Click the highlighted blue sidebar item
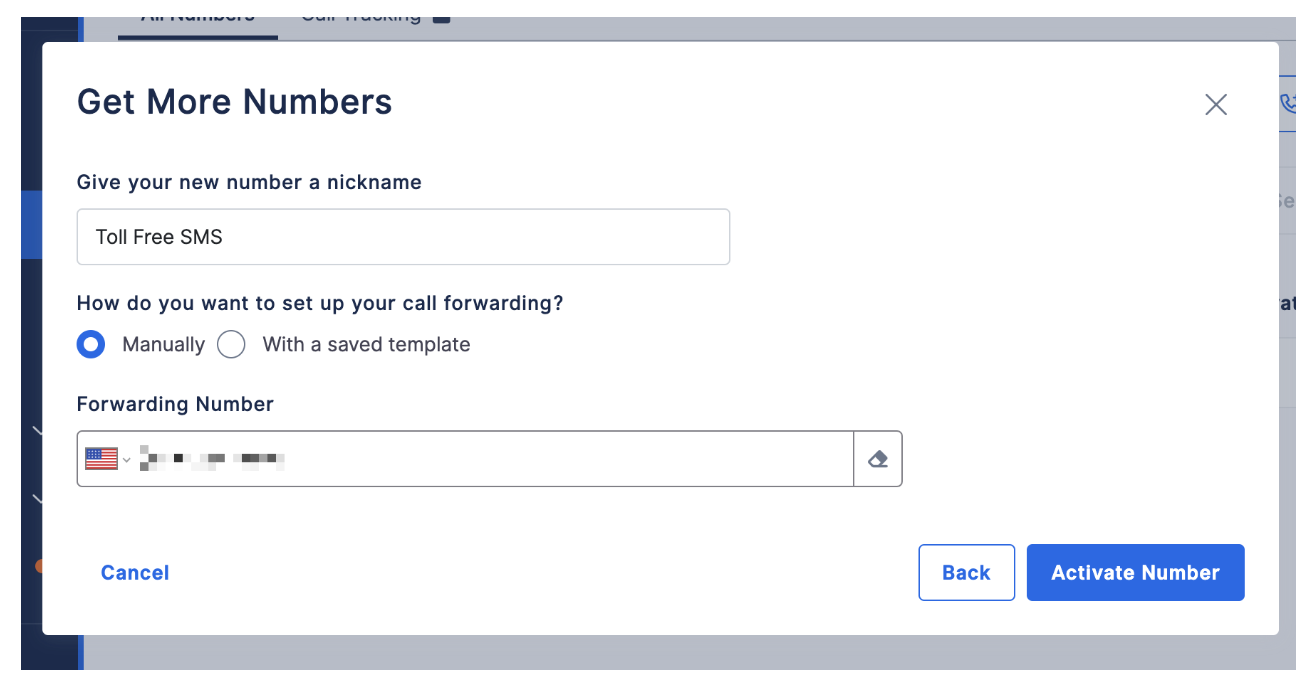The height and width of the screenshot is (698, 1316). tap(30, 225)
